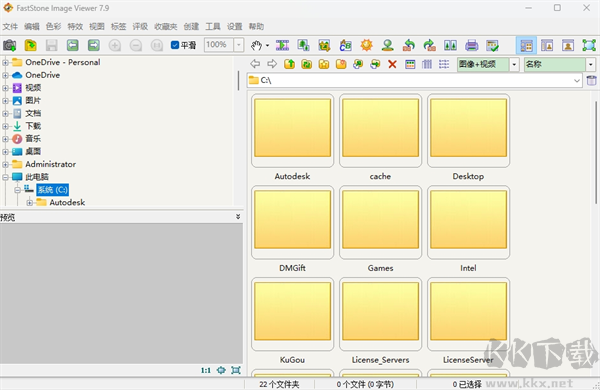Open the 设置 menu
This screenshot has height=390, width=600.
(235, 26)
